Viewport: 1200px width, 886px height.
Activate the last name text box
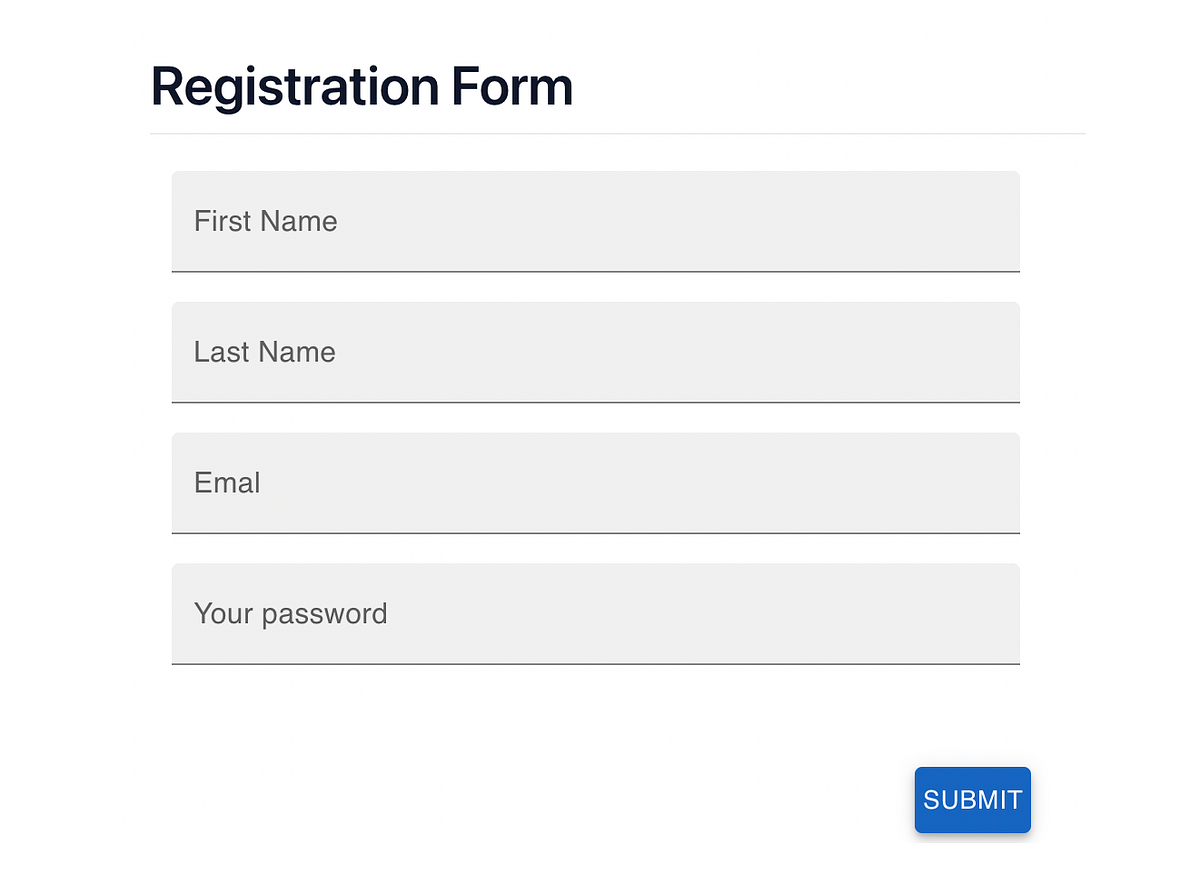[596, 352]
